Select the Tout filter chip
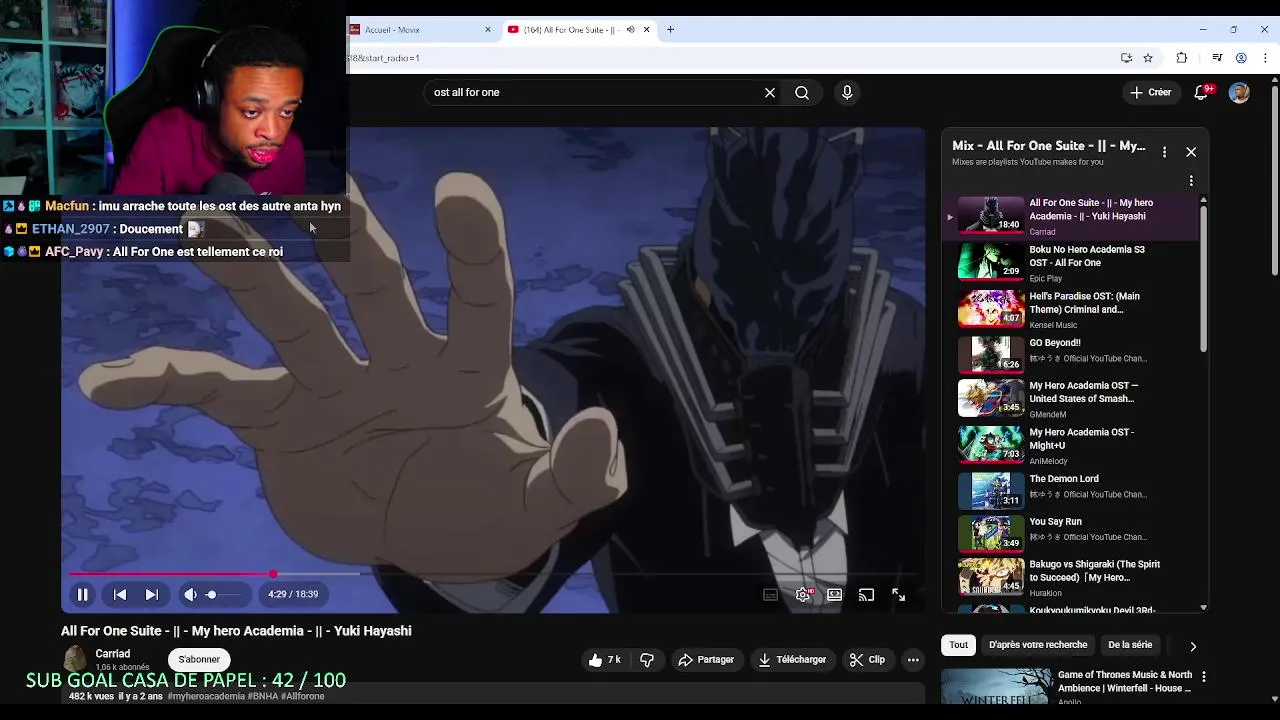 959,645
